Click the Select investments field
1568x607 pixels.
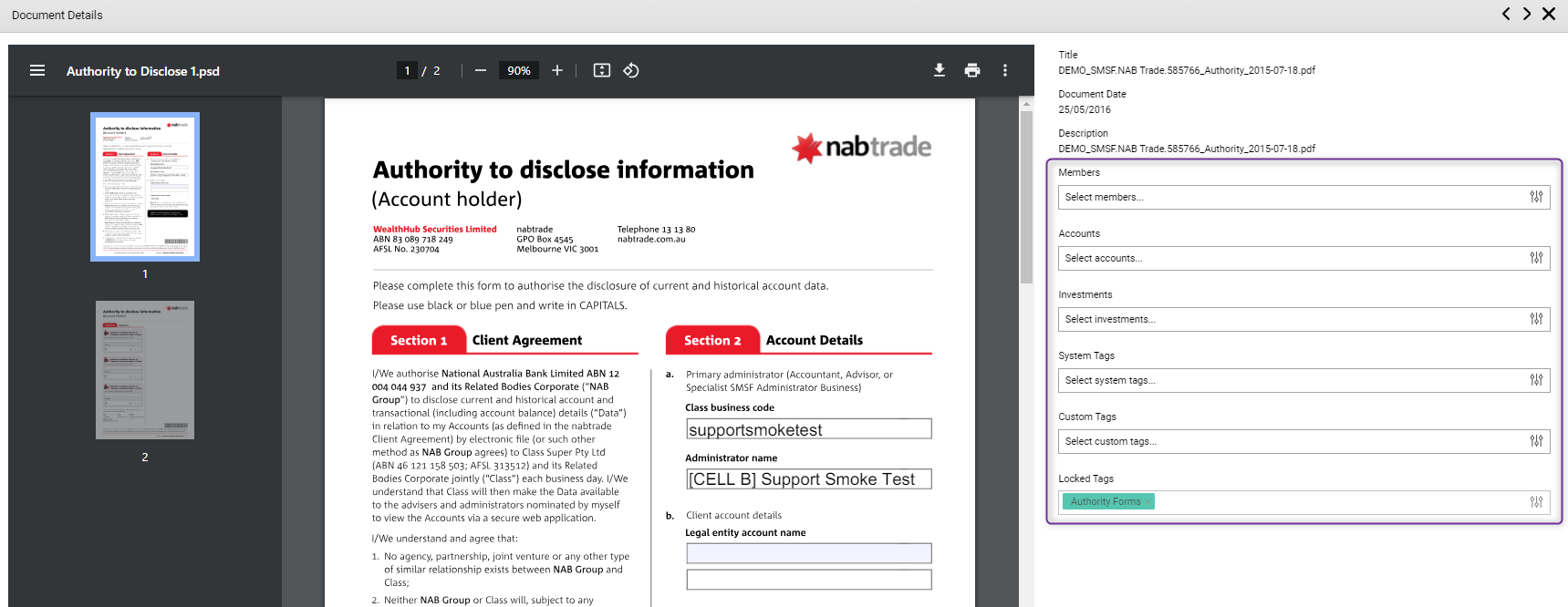1303,319
